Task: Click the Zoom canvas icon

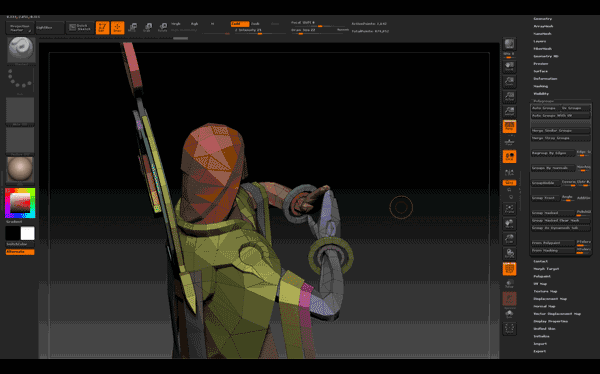Action: point(509,82)
